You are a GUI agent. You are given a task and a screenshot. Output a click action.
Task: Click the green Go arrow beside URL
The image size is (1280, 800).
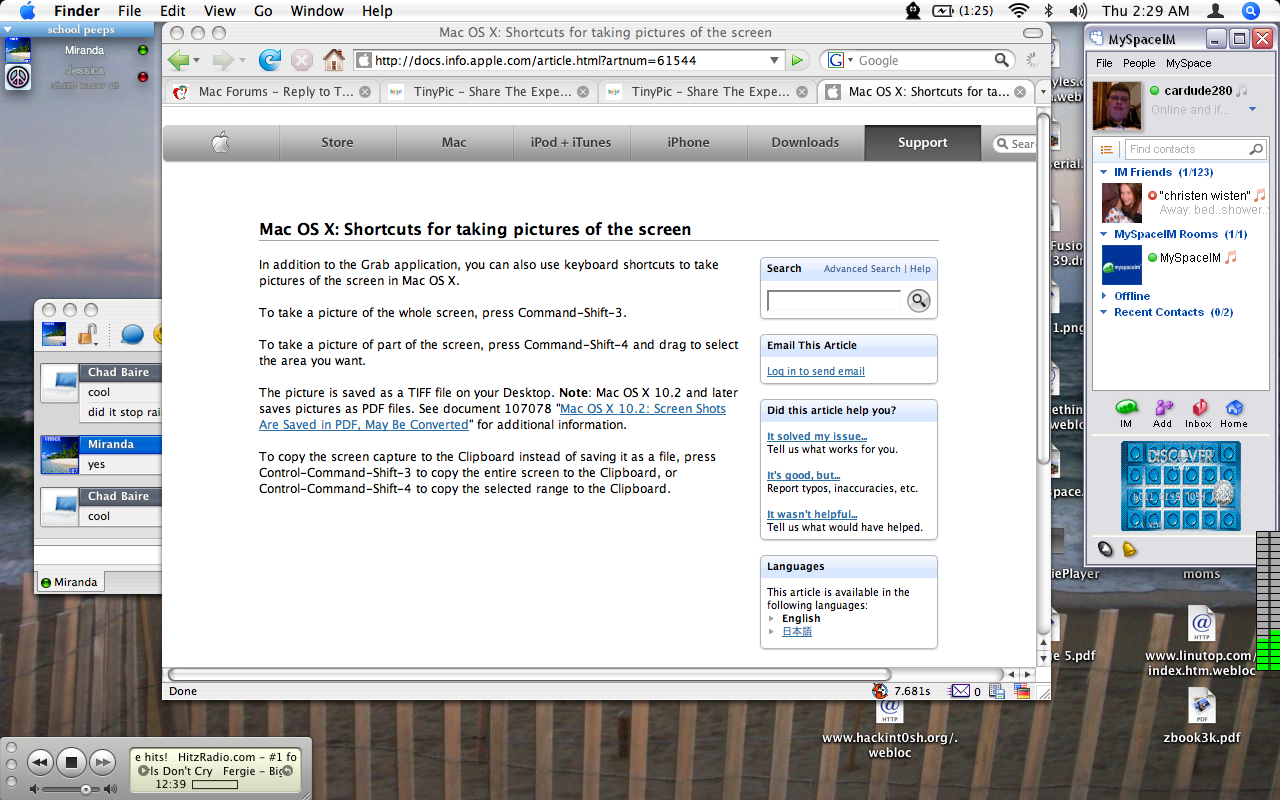[797, 60]
